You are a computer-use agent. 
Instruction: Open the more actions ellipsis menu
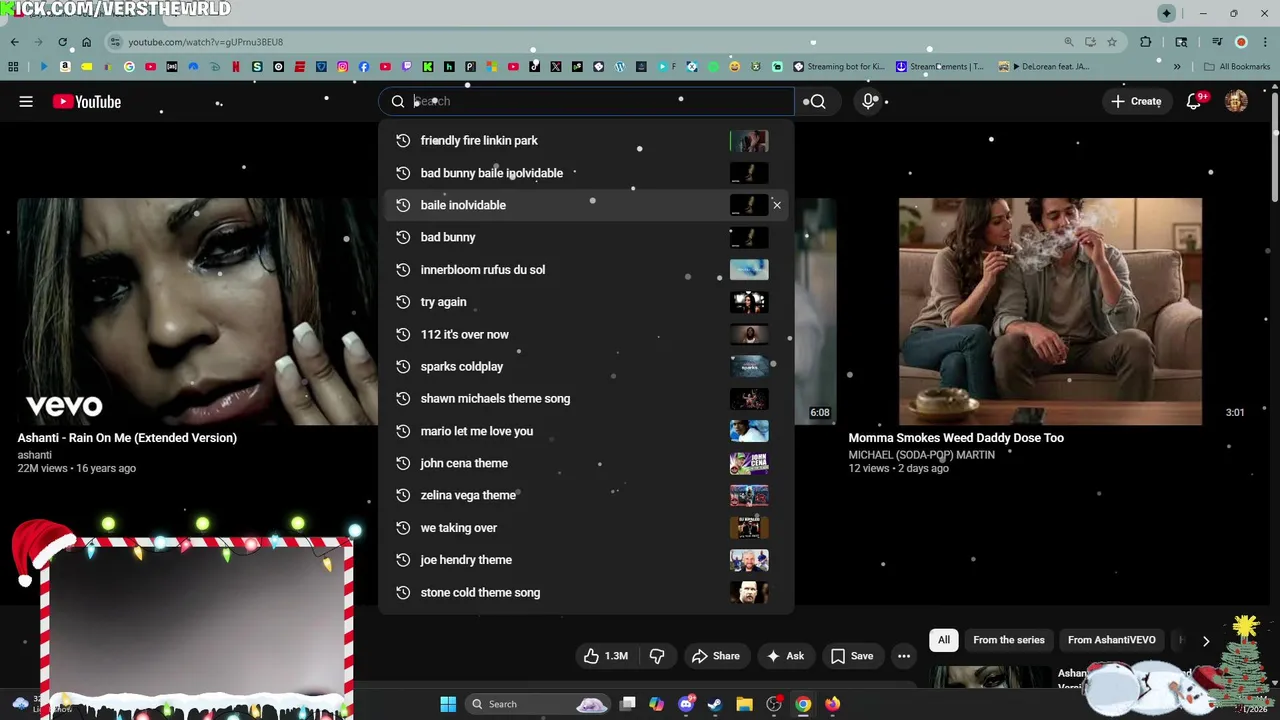904,656
